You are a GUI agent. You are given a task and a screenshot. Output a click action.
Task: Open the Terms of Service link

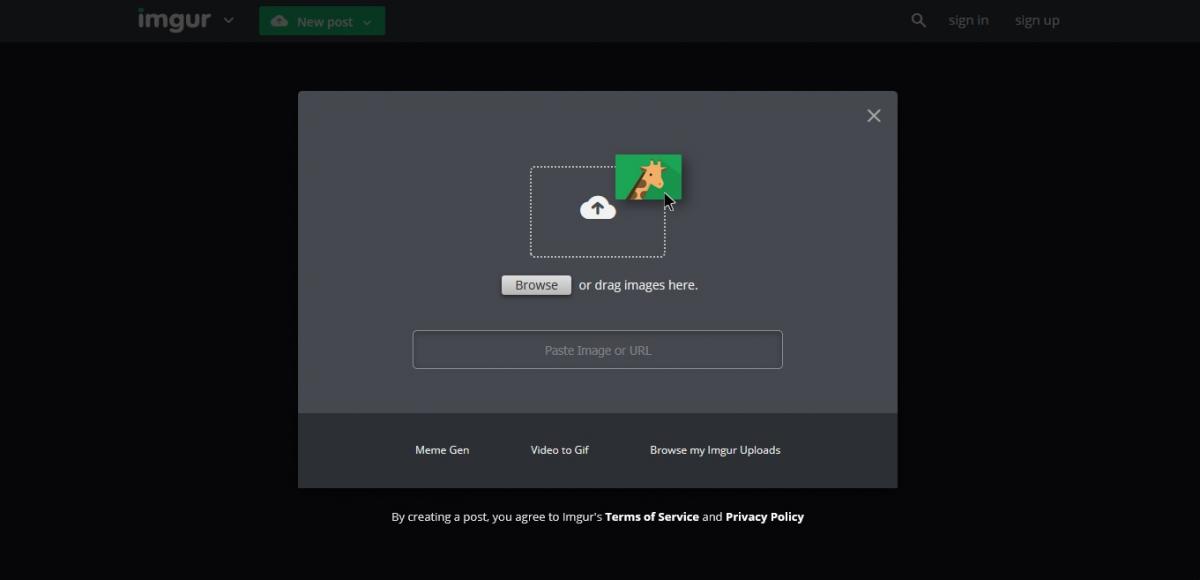(652, 517)
